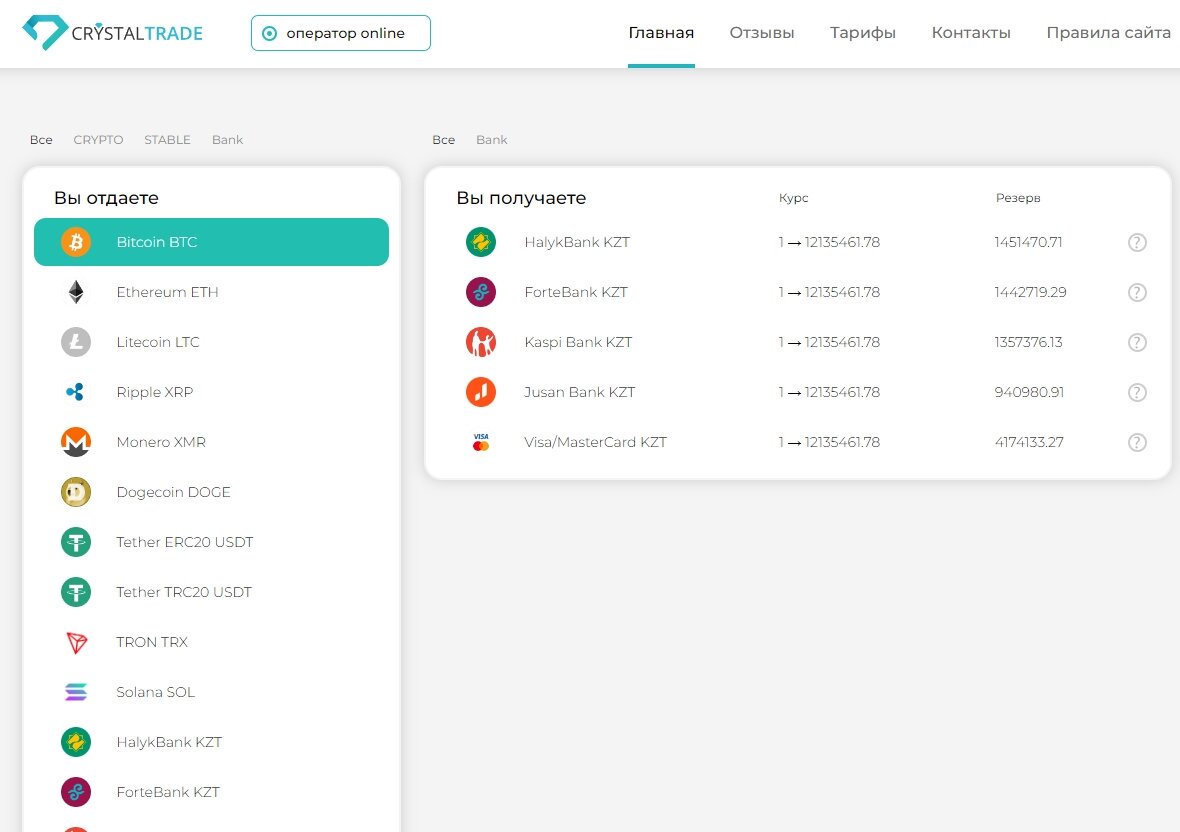The width and height of the screenshot is (1180, 832).
Task: Click the Jusan Bank orange icon
Action: click(481, 392)
